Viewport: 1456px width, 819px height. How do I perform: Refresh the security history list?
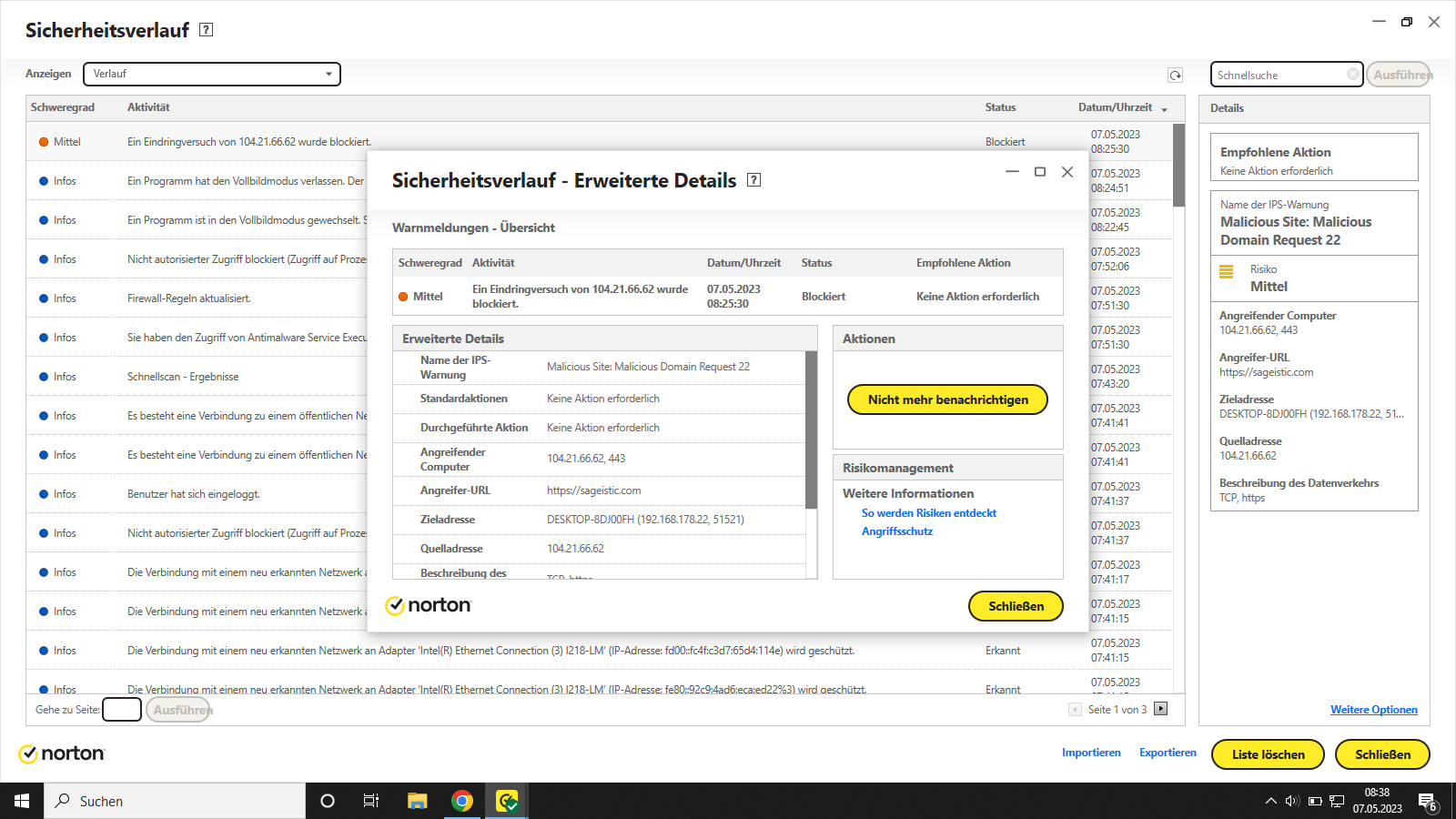coord(1176,76)
